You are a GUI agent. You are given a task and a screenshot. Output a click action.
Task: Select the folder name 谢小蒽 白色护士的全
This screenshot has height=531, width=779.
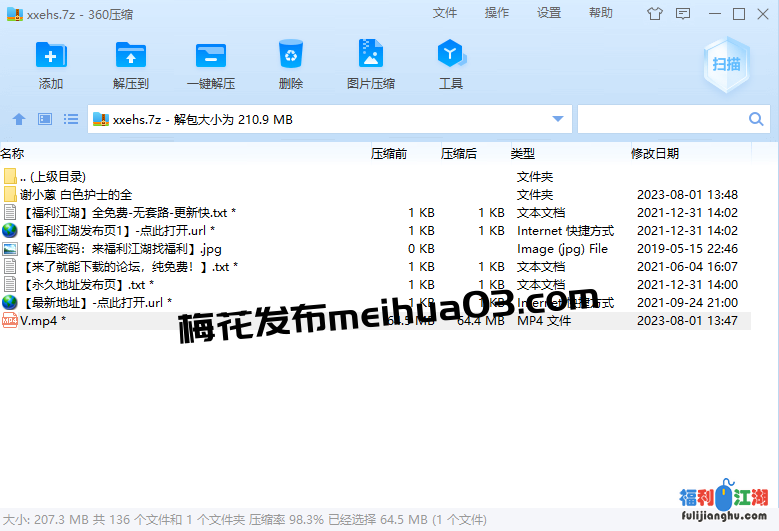pyautogui.click(x=76, y=195)
